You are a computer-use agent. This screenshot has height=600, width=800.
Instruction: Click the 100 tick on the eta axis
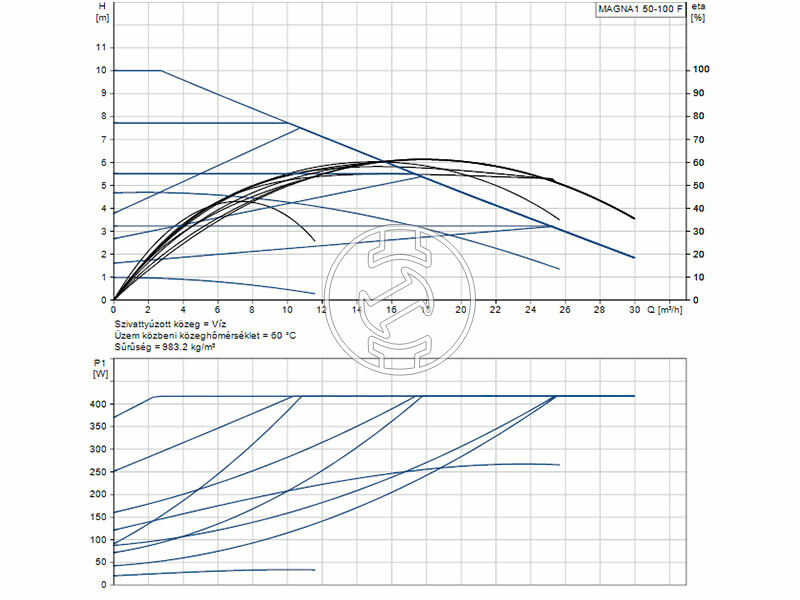(700, 70)
